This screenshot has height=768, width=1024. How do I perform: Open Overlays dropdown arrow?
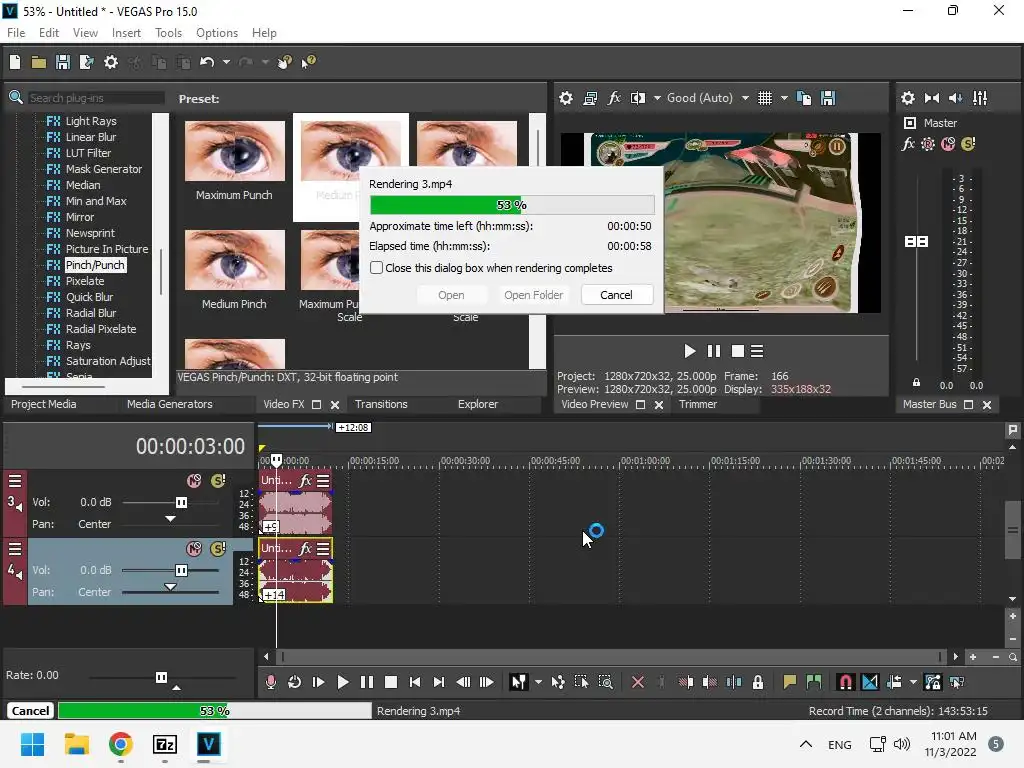784,98
